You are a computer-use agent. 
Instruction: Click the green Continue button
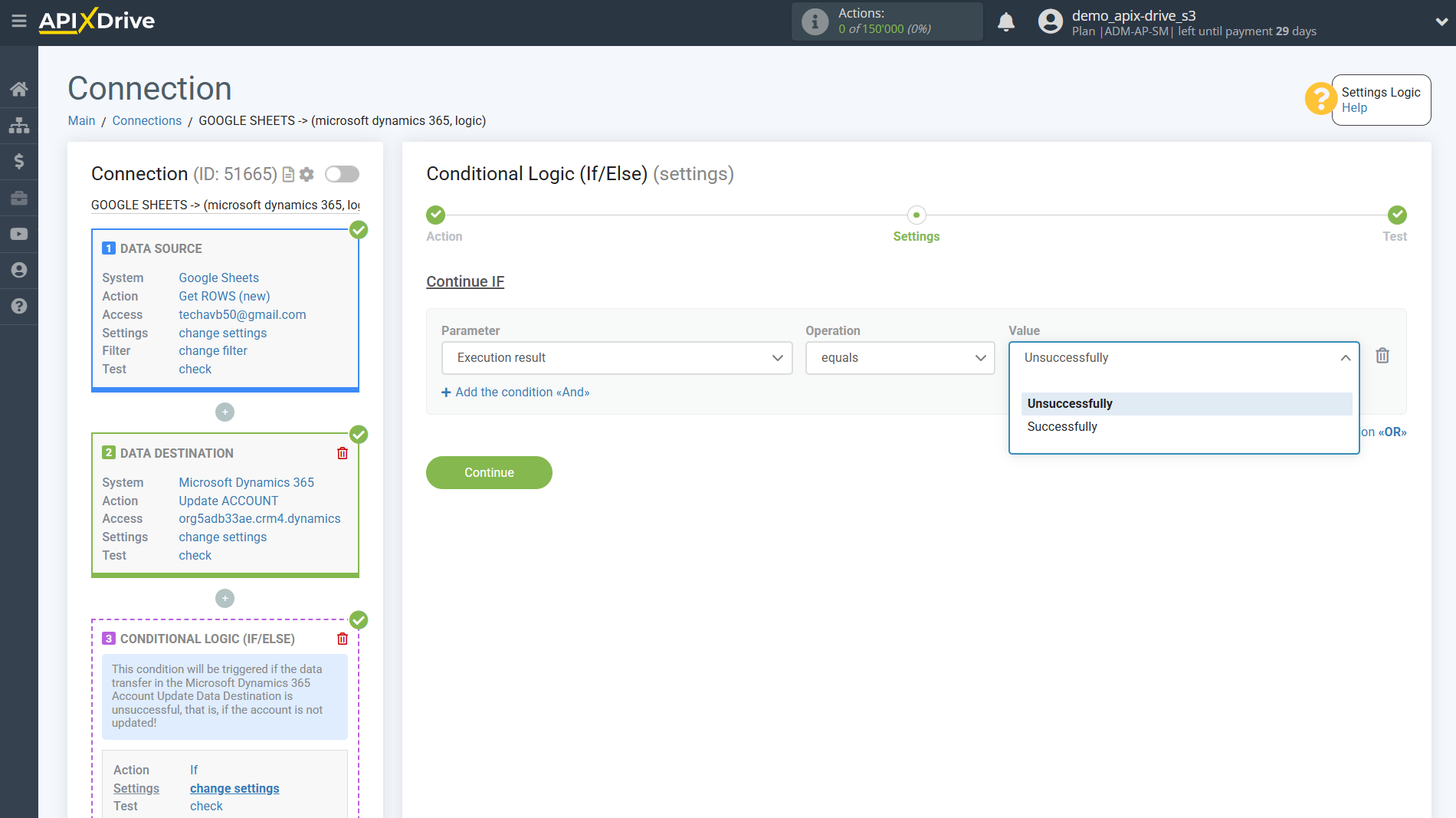point(489,473)
